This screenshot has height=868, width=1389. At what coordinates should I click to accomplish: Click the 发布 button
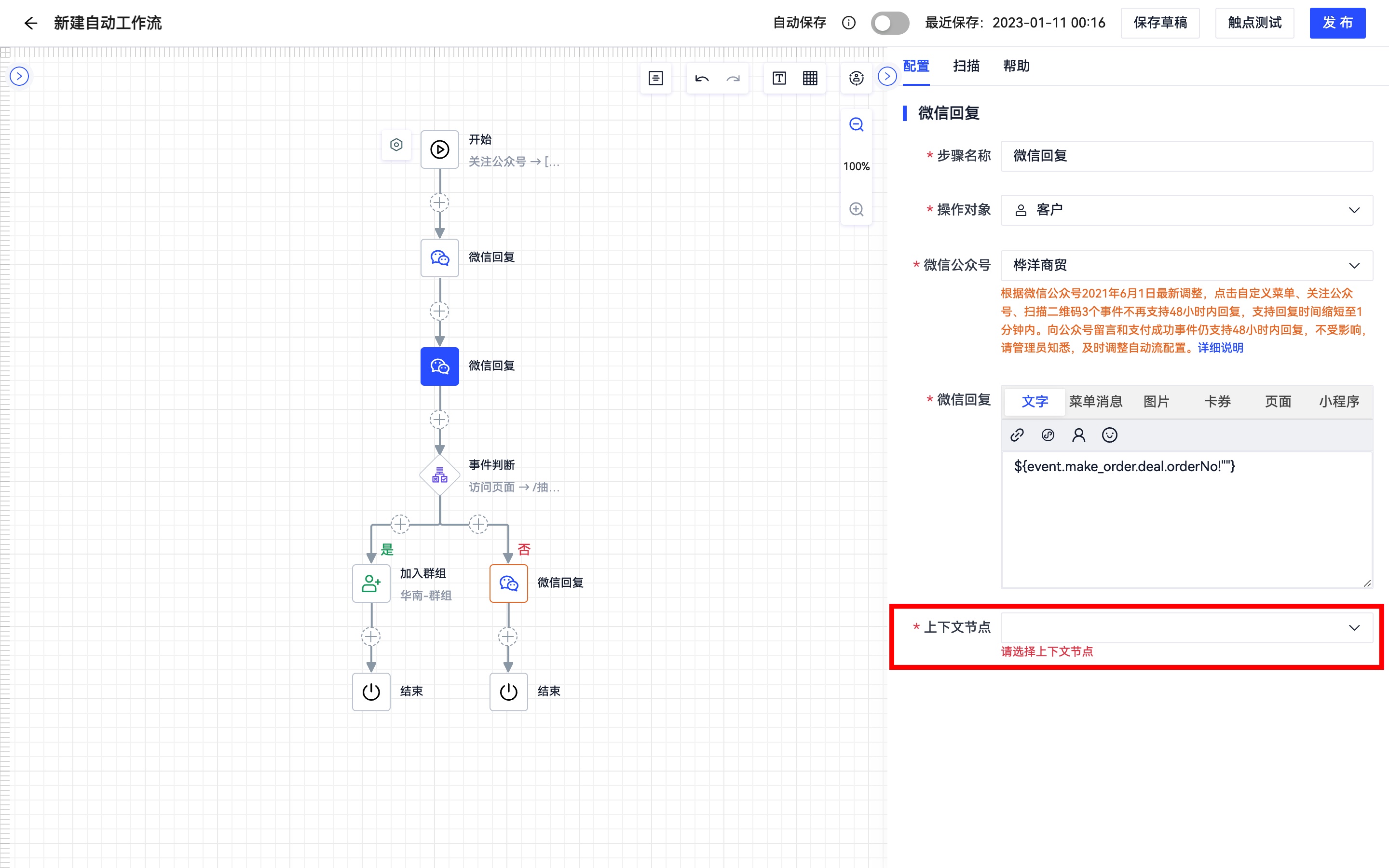click(x=1337, y=23)
